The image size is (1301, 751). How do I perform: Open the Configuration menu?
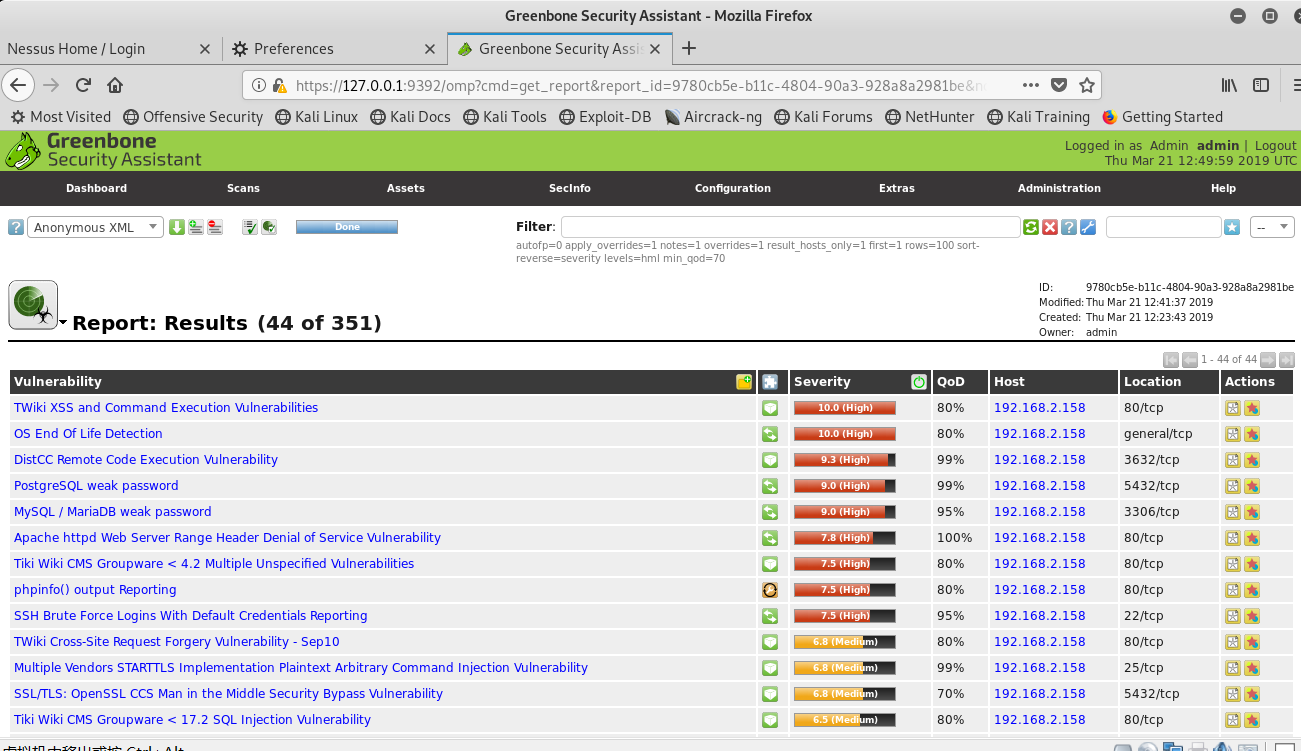733,188
